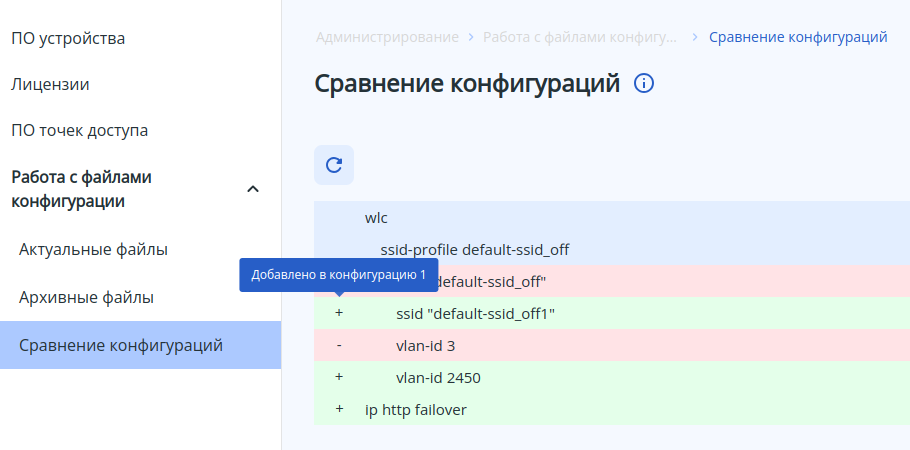Image resolution: width=910 pixels, height=450 pixels.
Task: Click the info icon beside the page title
Action: (644, 84)
